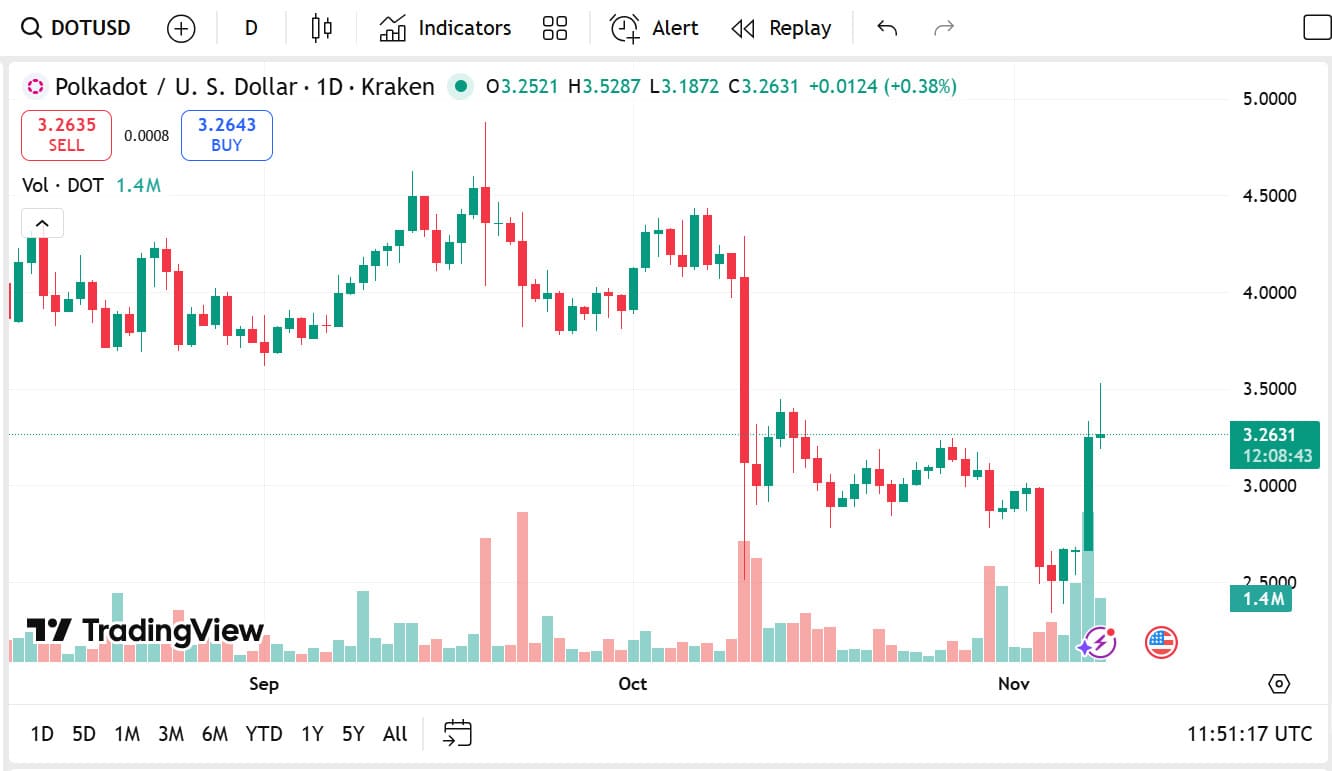Click the blue BUY 3.2643 button

(226, 135)
